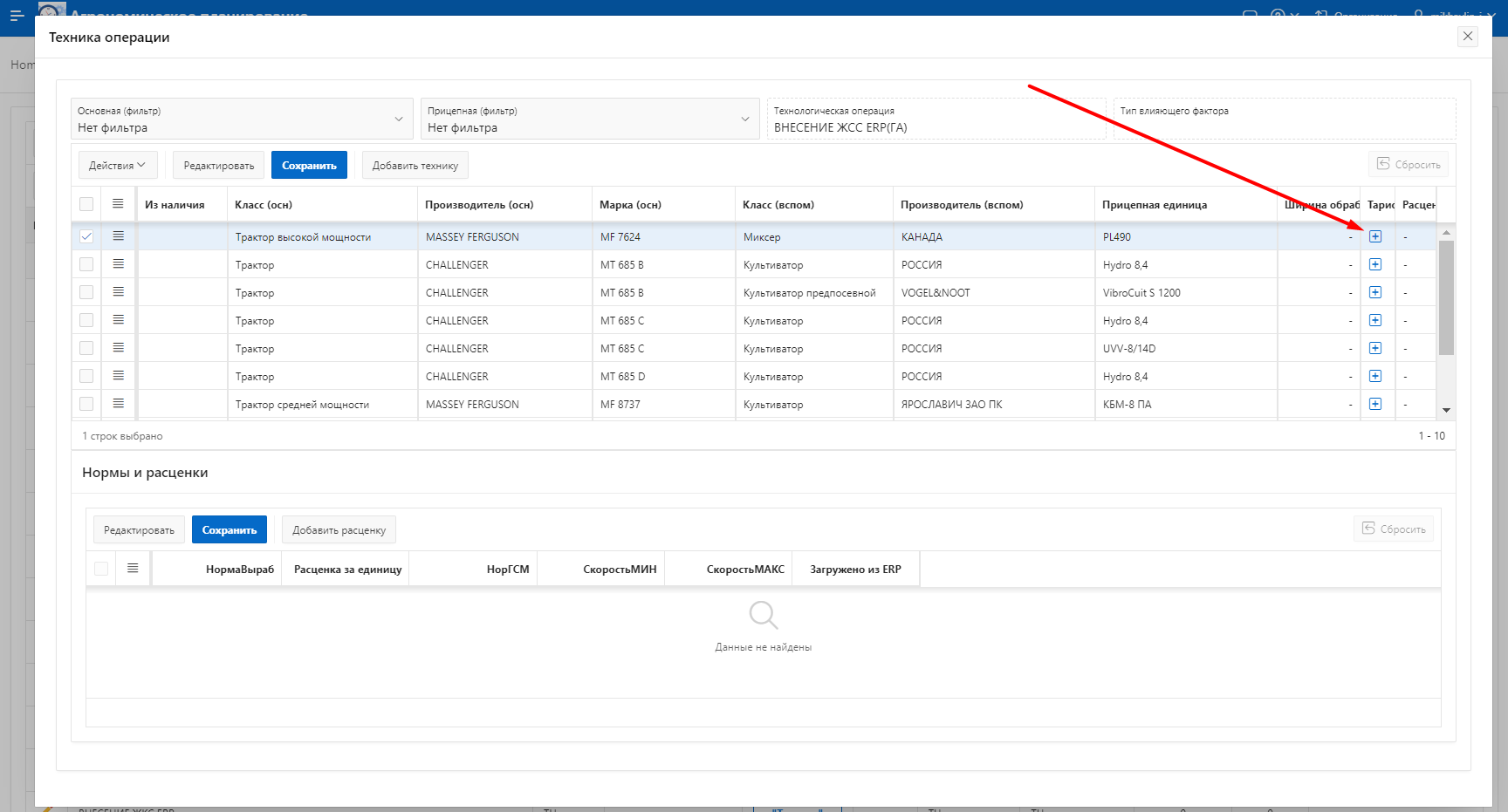Click the row-actions icon in Нормы и расценки header

coord(133,569)
